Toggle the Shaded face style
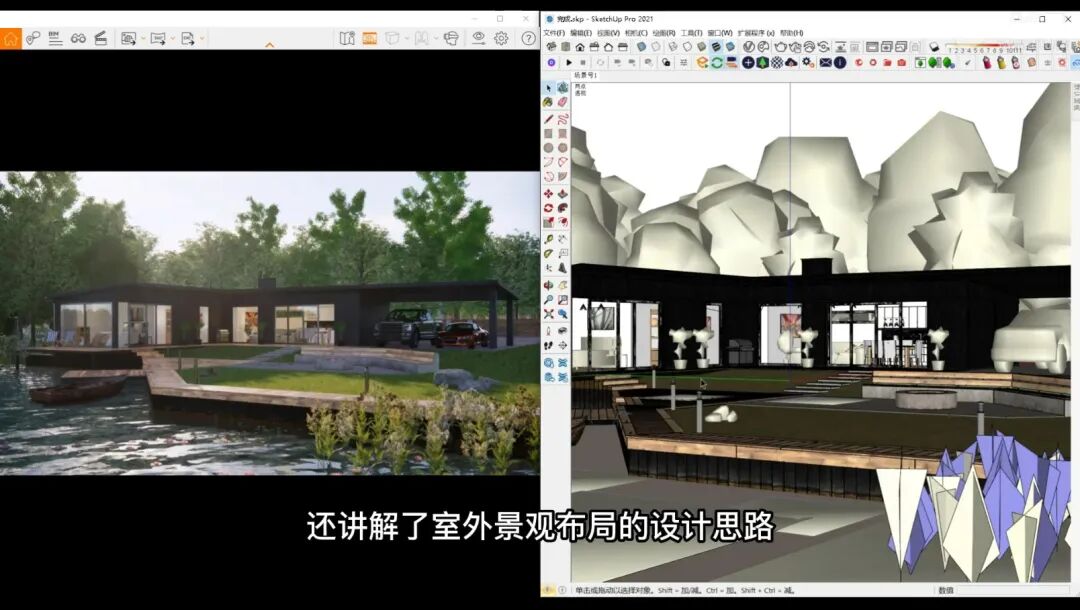The image size is (1080, 610). [x=701, y=47]
